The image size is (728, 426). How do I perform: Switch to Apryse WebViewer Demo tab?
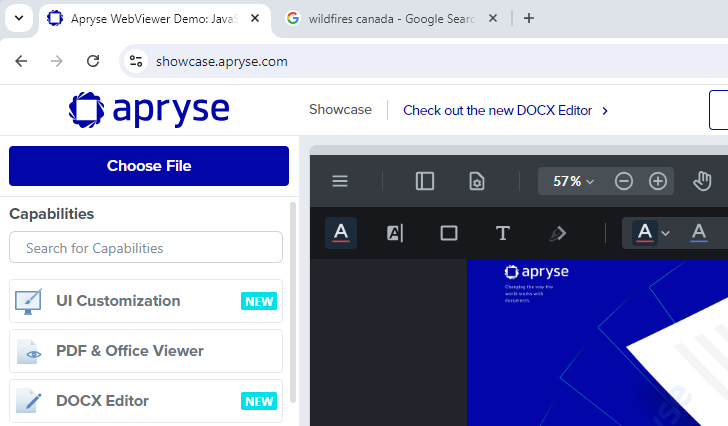click(153, 19)
